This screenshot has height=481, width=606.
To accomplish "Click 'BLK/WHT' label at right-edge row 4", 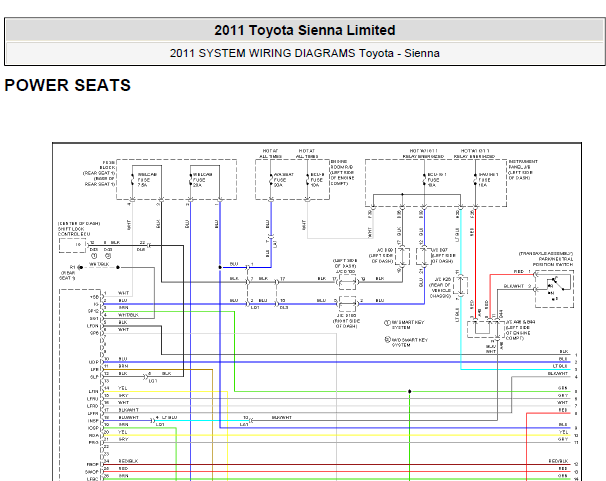I will pos(558,374).
